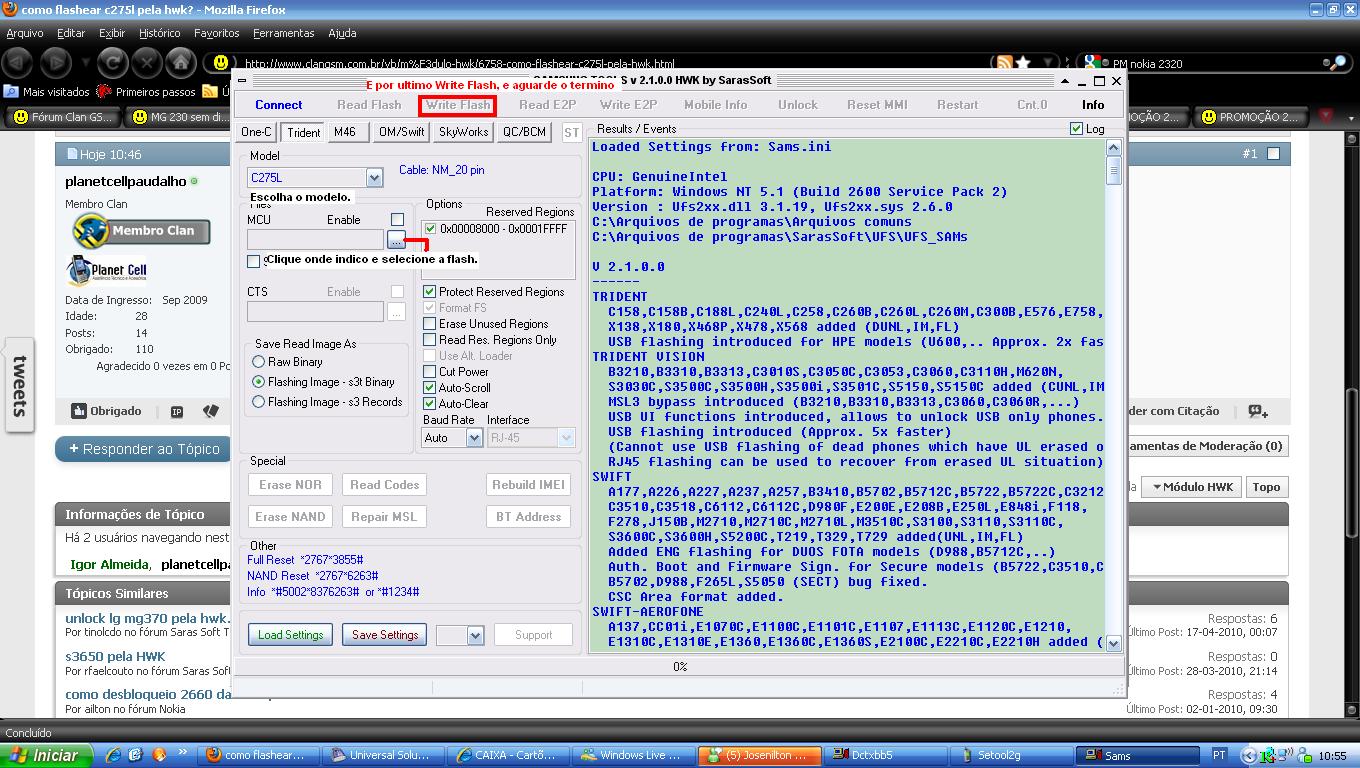Click the Planet Cell avatar image
Image resolution: width=1360 pixels, height=768 pixels.
pos(107,270)
